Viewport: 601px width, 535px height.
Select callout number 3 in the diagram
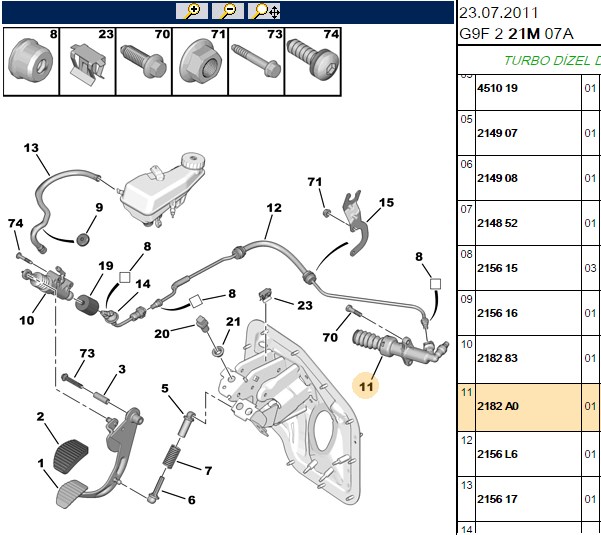coord(122,369)
